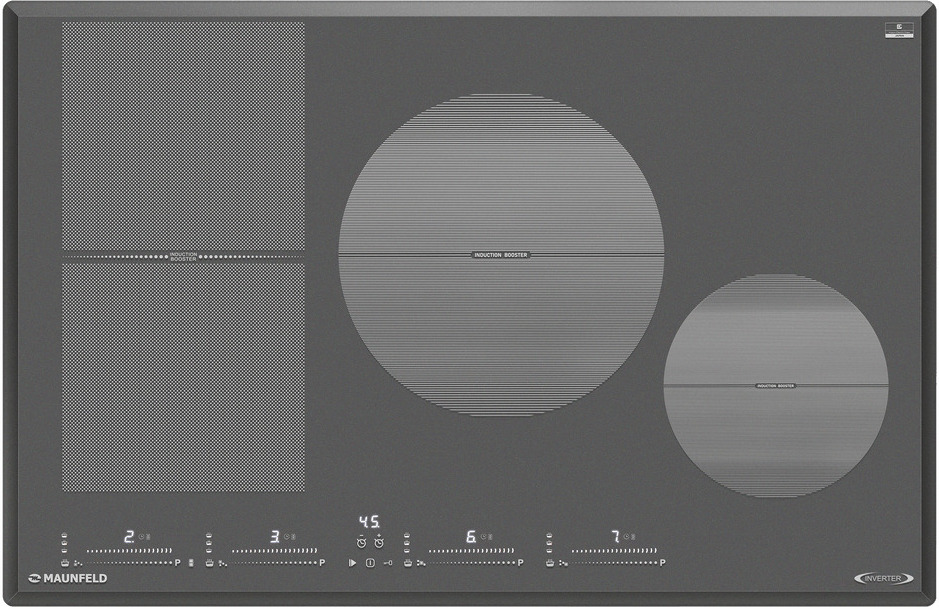This screenshot has width=939, height=614.
Task: Tap the power level display showing 7
Action: pyautogui.click(x=615, y=536)
